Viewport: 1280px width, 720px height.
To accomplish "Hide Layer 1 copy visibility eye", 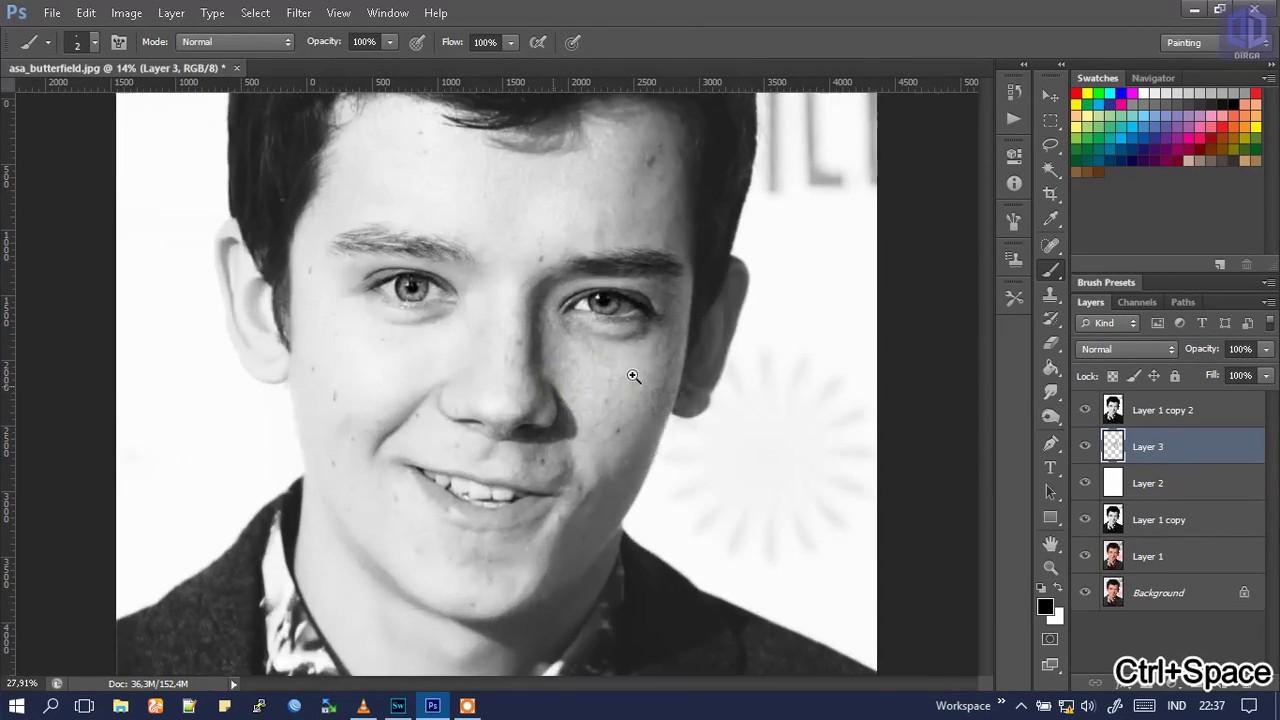I will pos(1085,519).
